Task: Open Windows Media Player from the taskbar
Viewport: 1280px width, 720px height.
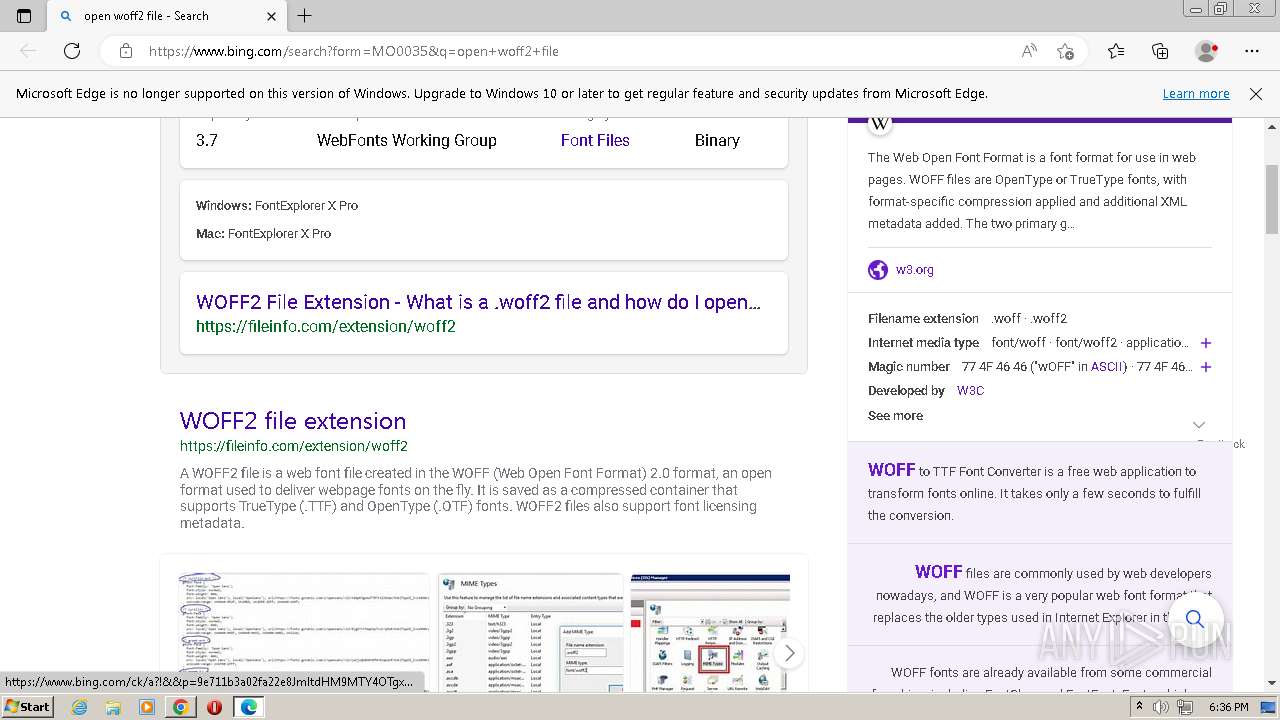Action: 147,707
